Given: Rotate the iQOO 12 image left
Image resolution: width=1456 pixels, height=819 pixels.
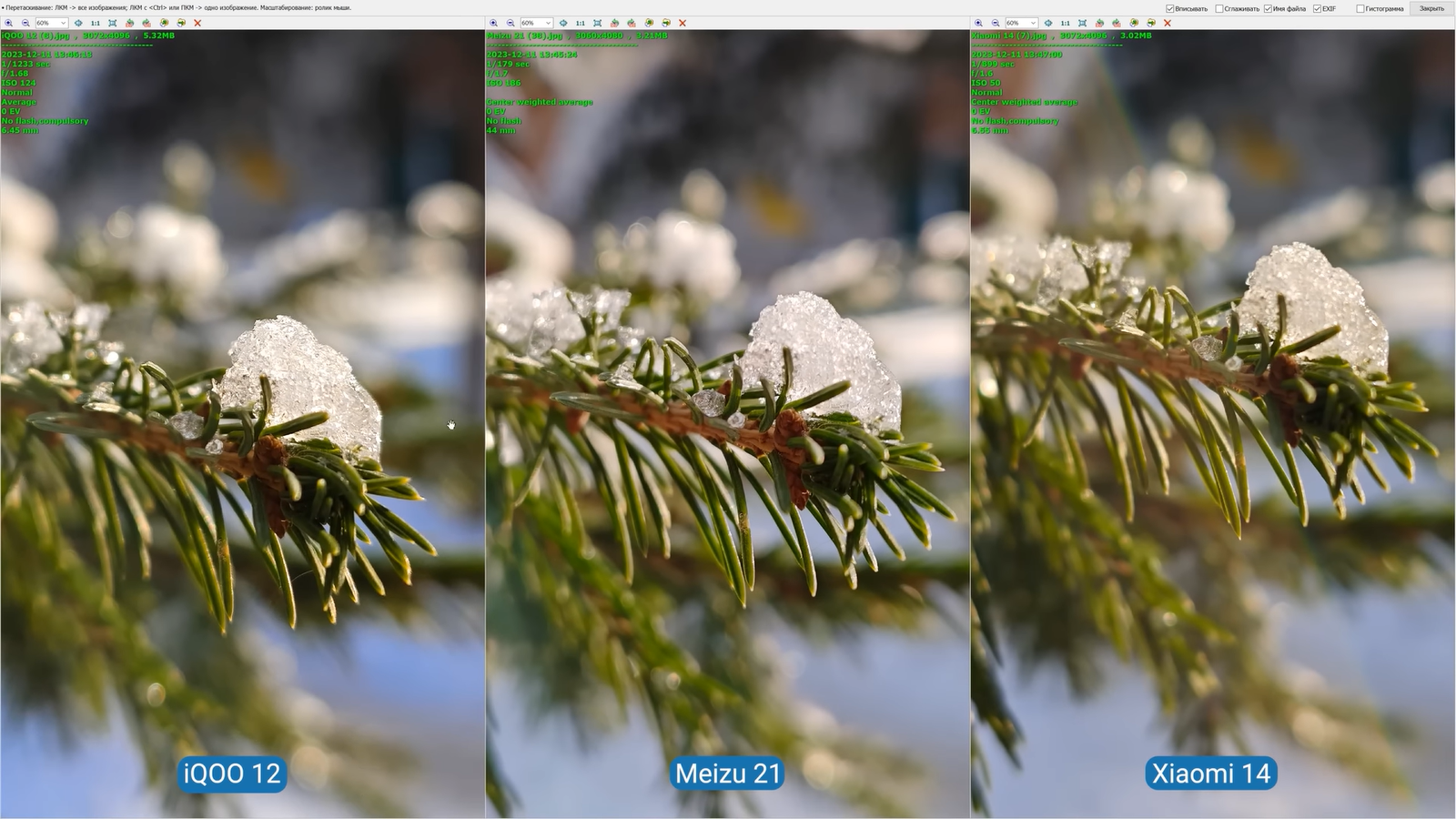Looking at the screenshot, I should point(130,23).
